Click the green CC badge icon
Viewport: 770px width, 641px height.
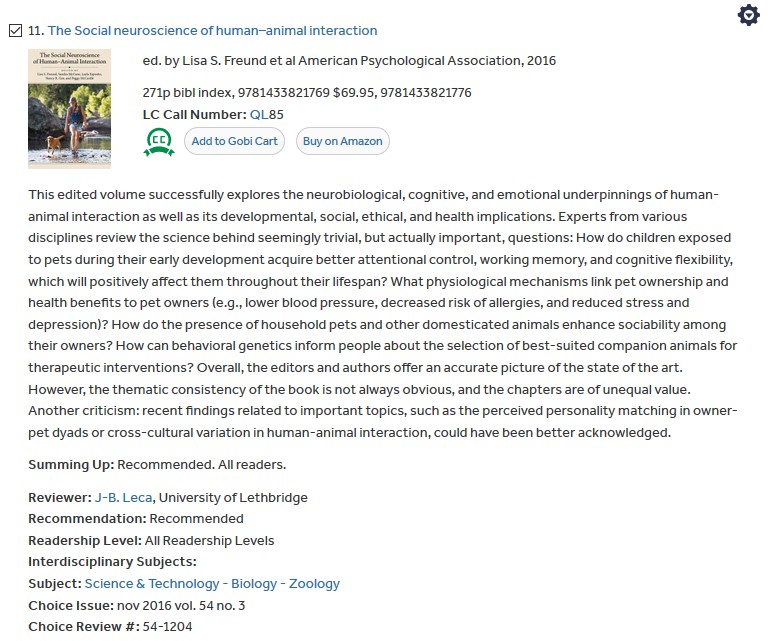[159, 141]
